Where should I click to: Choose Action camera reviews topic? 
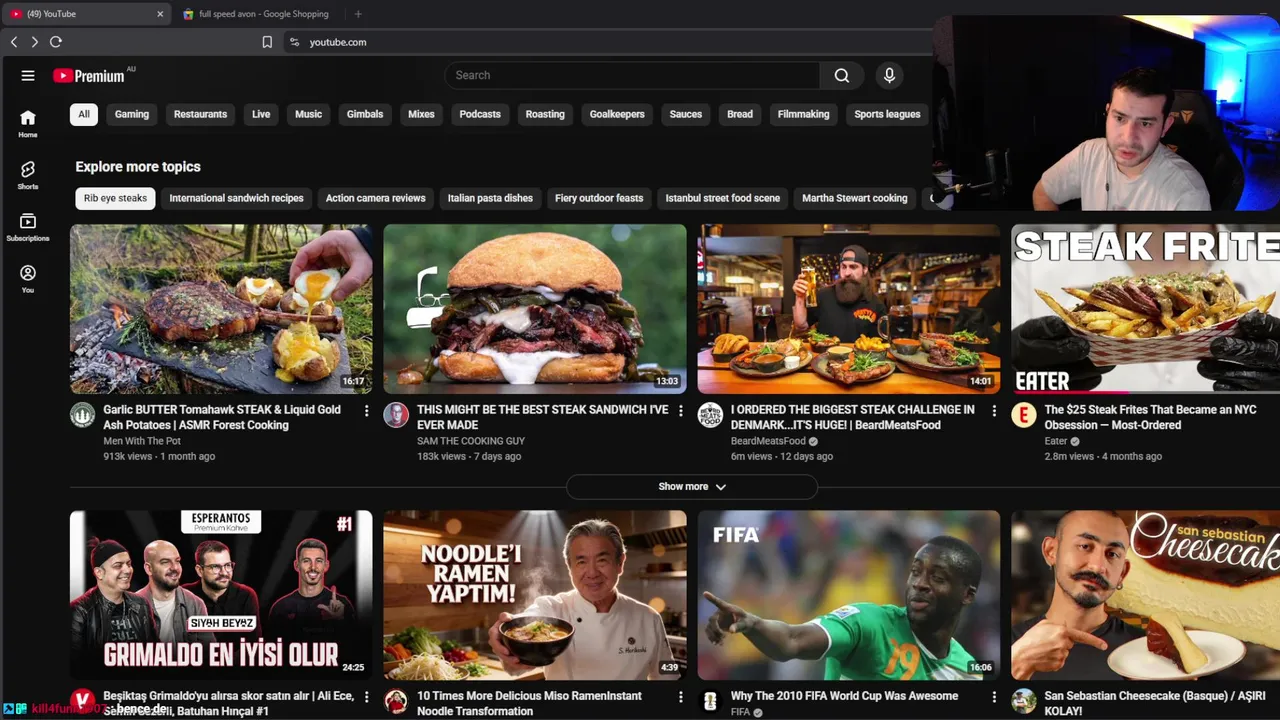pyautogui.click(x=375, y=198)
